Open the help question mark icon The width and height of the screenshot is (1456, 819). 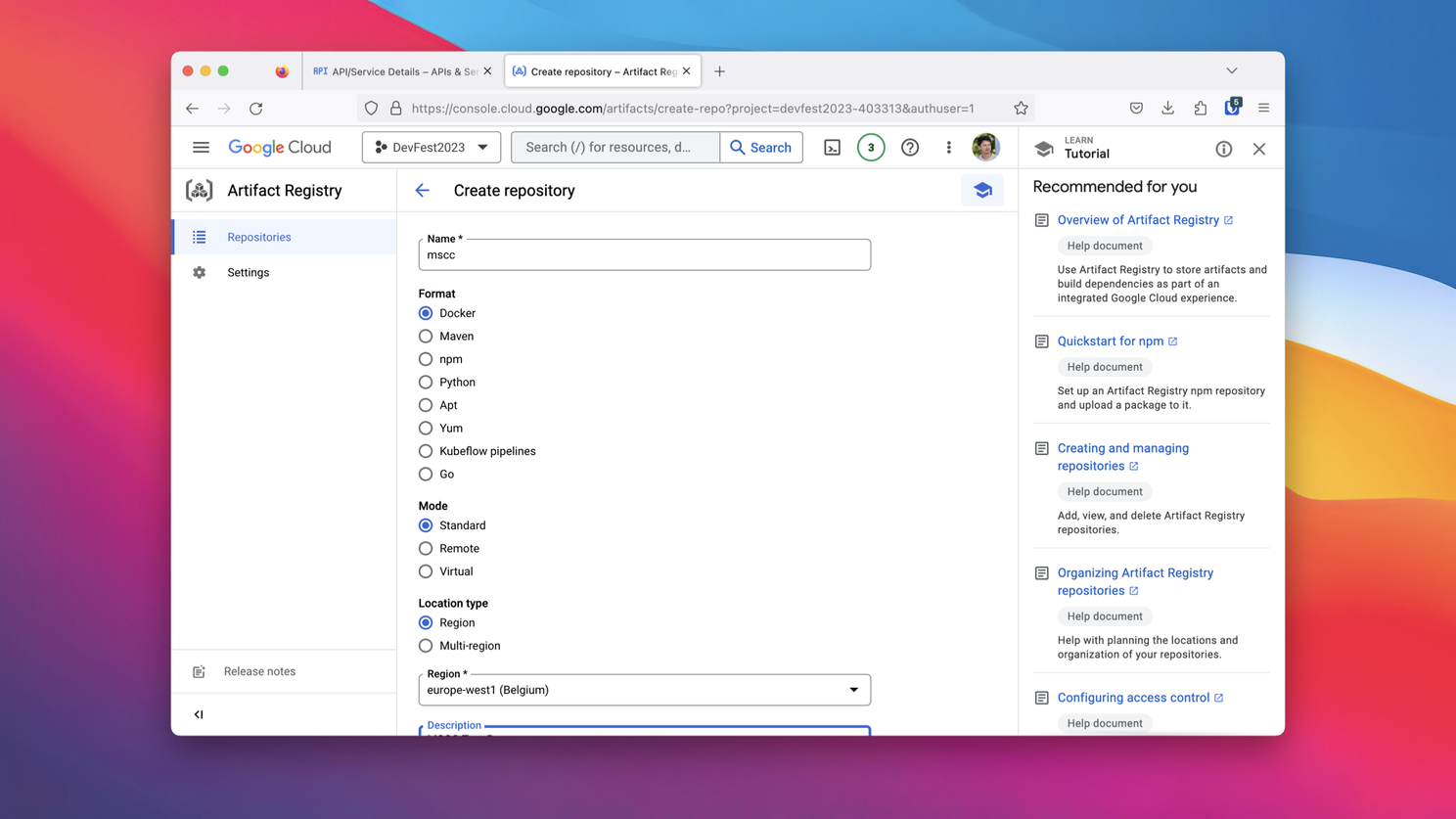point(910,148)
